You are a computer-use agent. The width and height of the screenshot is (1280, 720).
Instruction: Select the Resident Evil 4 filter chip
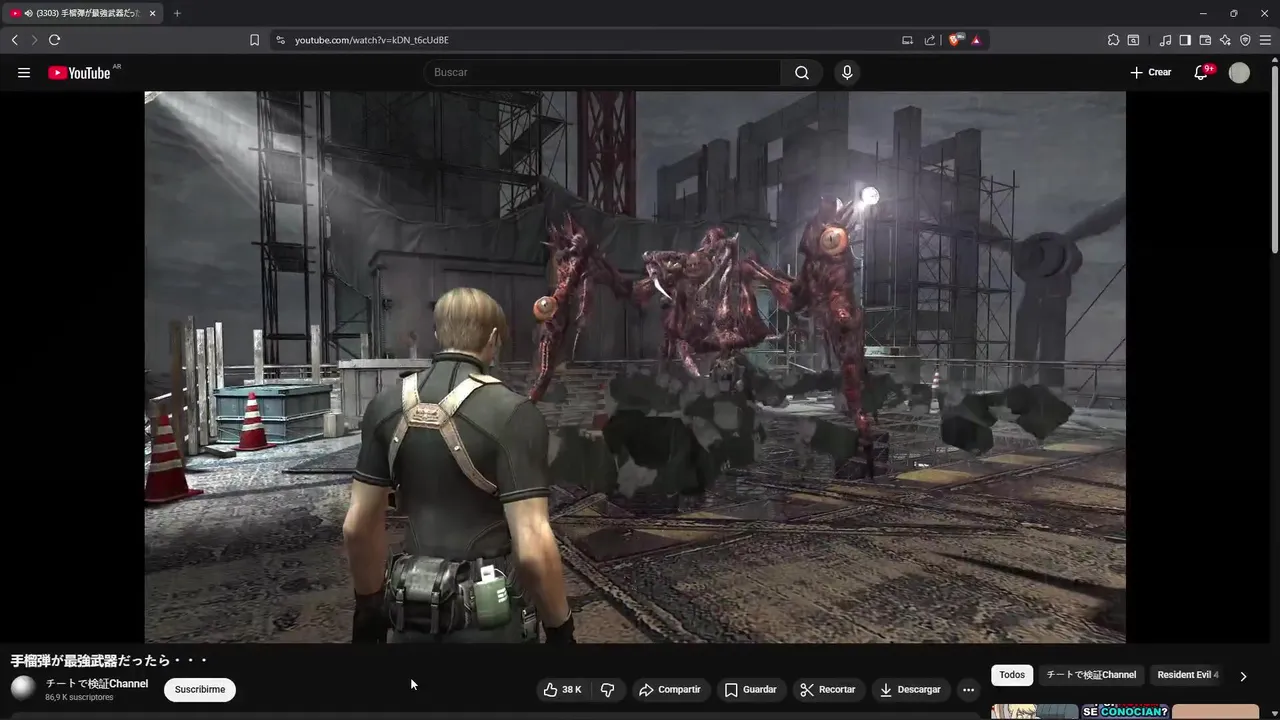point(1187,675)
